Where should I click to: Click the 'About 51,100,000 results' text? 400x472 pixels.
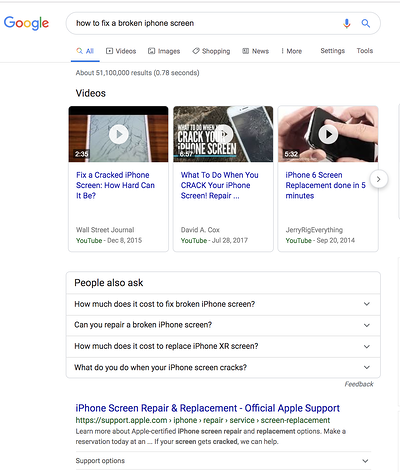(137, 73)
